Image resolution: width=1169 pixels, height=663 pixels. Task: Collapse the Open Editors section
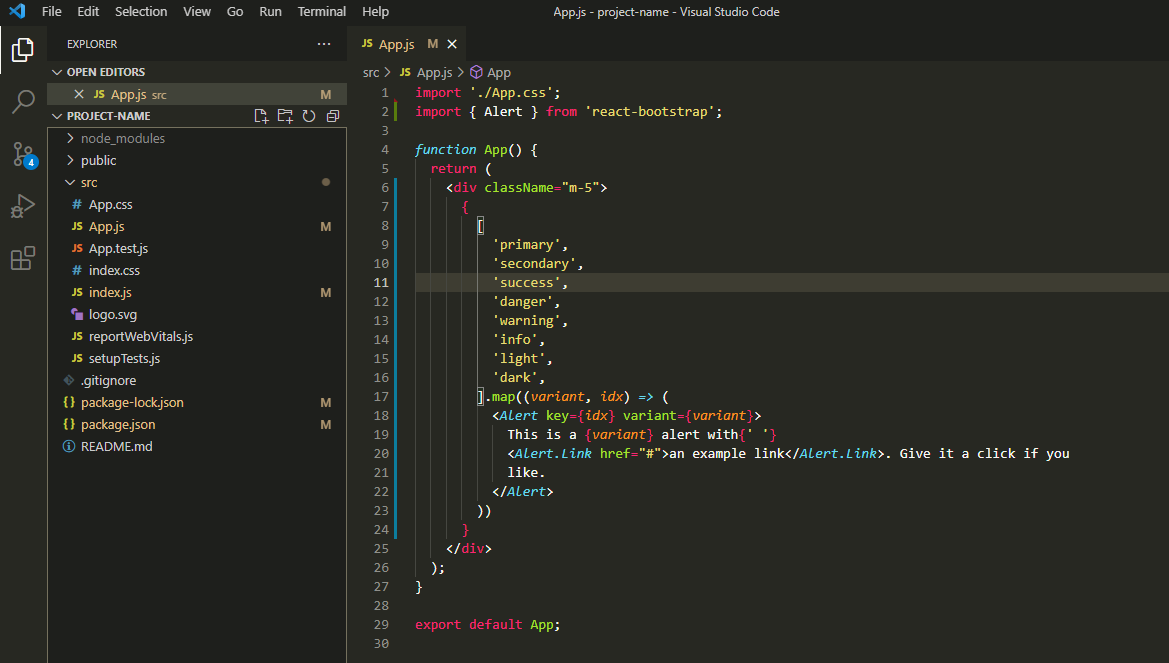[x=105, y=72]
